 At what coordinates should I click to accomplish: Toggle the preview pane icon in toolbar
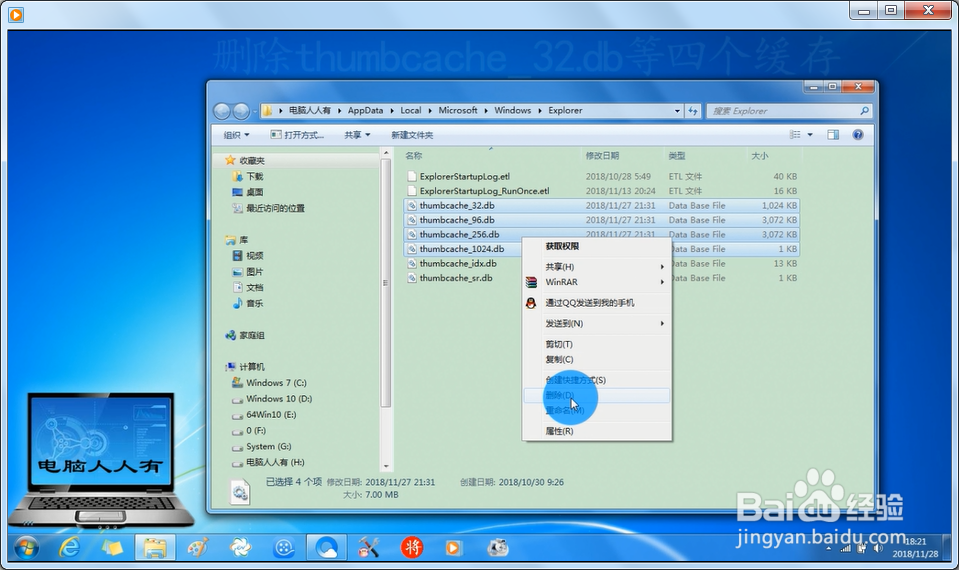(833, 135)
